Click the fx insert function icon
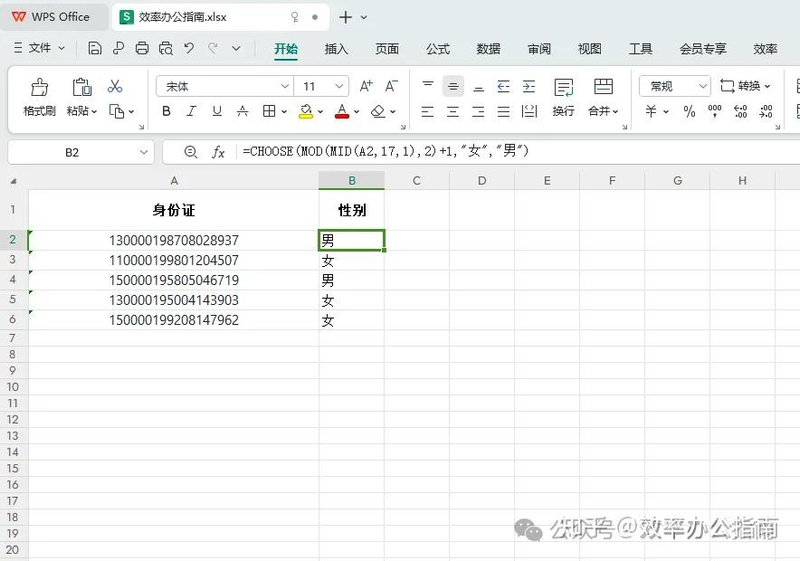The image size is (800, 561). 218,152
